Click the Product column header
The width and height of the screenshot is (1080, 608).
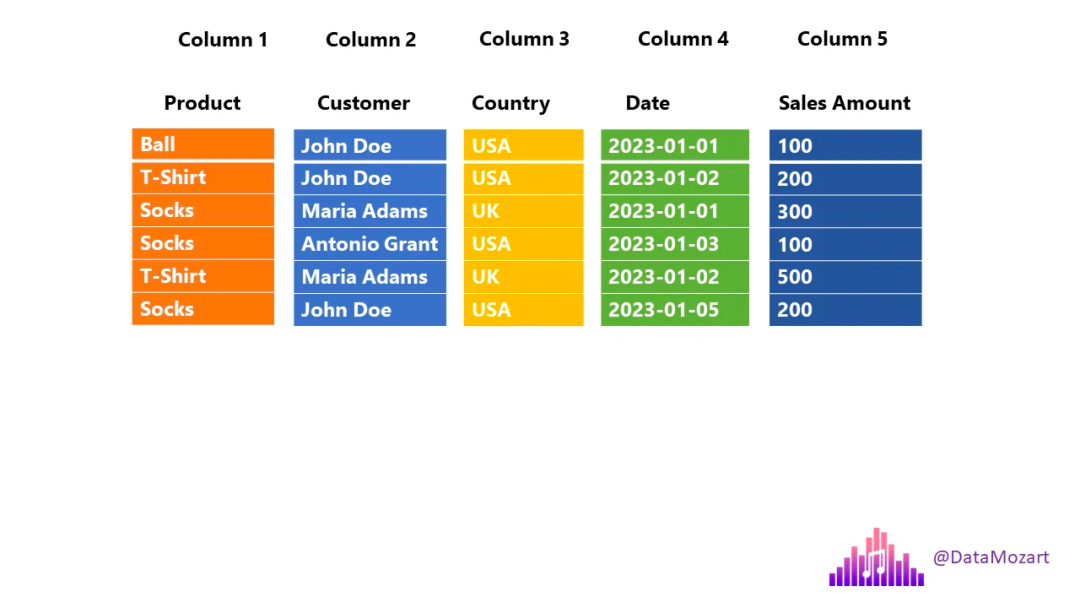pyautogui.click(x=202, y=103)
